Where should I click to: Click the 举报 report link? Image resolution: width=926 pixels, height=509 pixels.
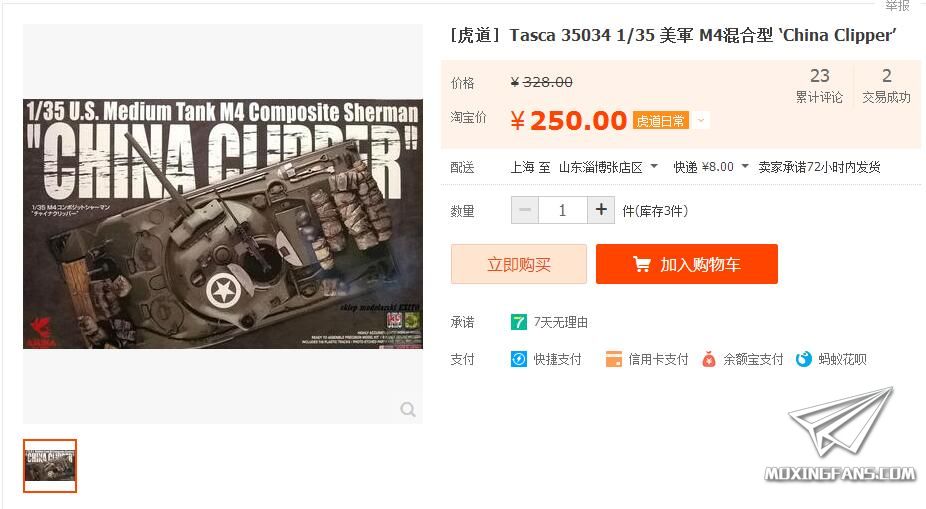(x=897, y=5)
